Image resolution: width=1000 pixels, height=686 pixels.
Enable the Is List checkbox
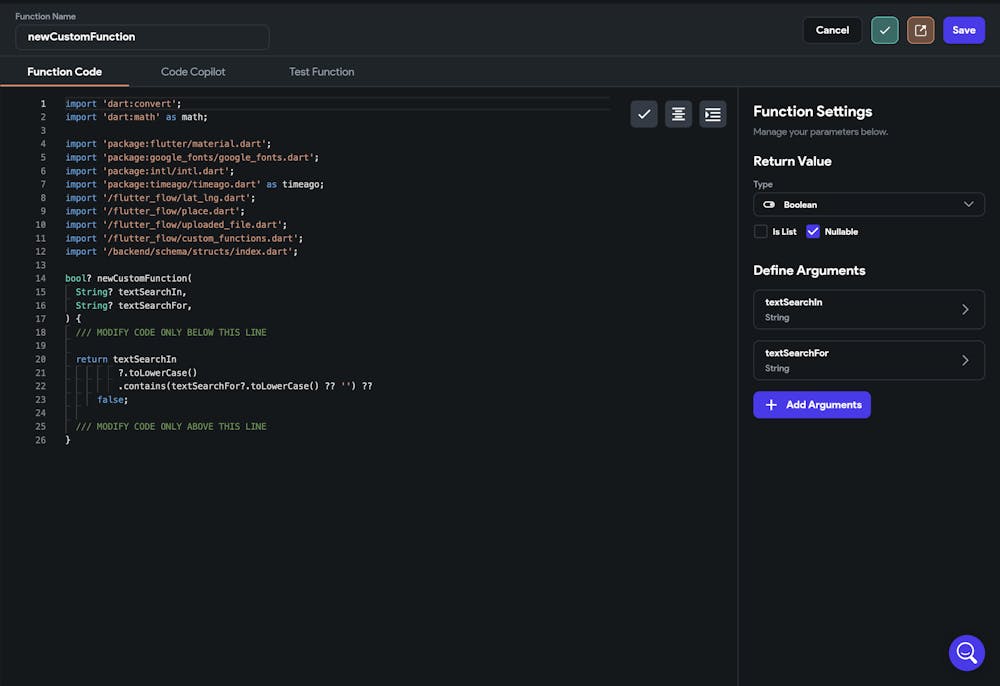click(761, 232)
